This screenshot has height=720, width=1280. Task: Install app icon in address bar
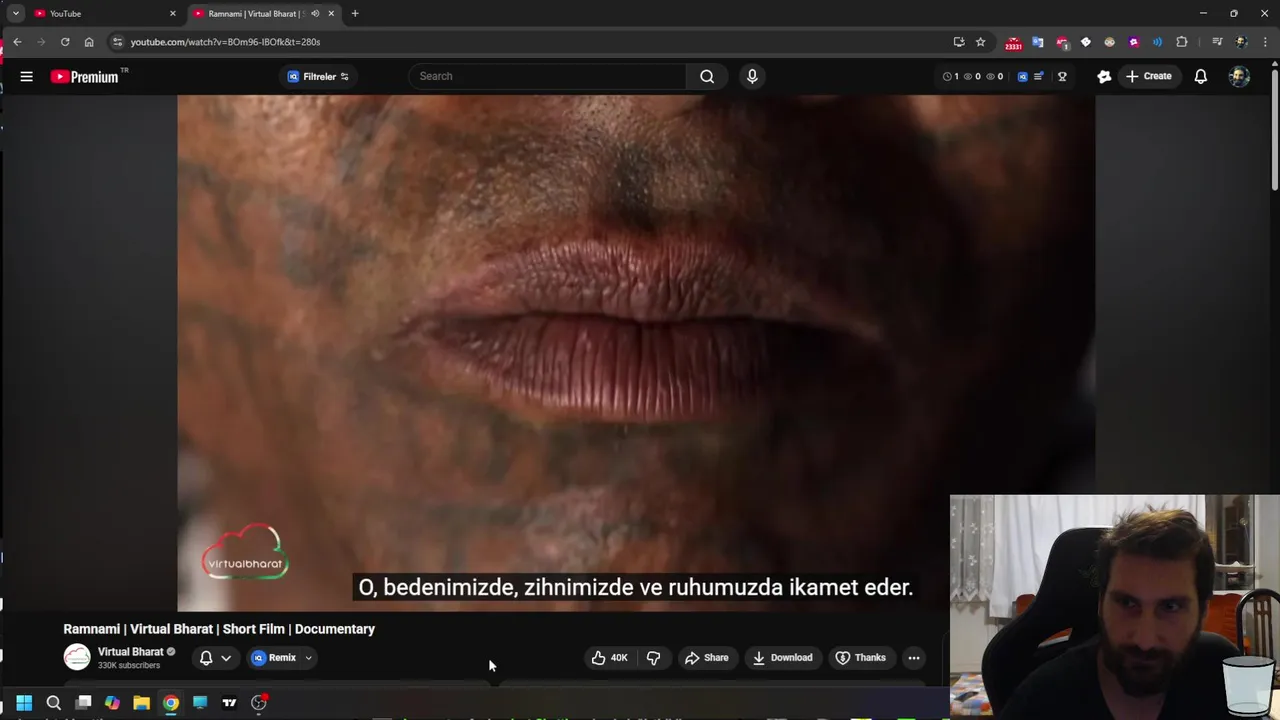click(959, 42)
